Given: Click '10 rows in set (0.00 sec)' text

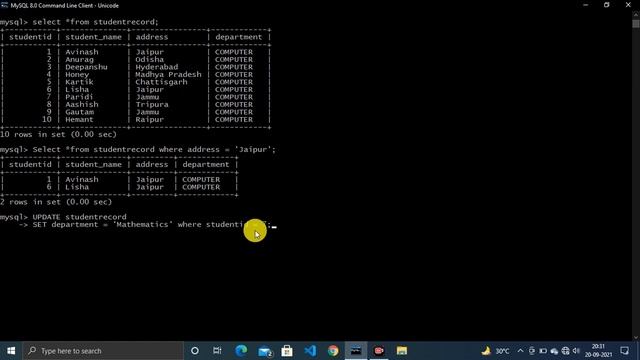Looking at the screenshot, I should coord(58,134).
